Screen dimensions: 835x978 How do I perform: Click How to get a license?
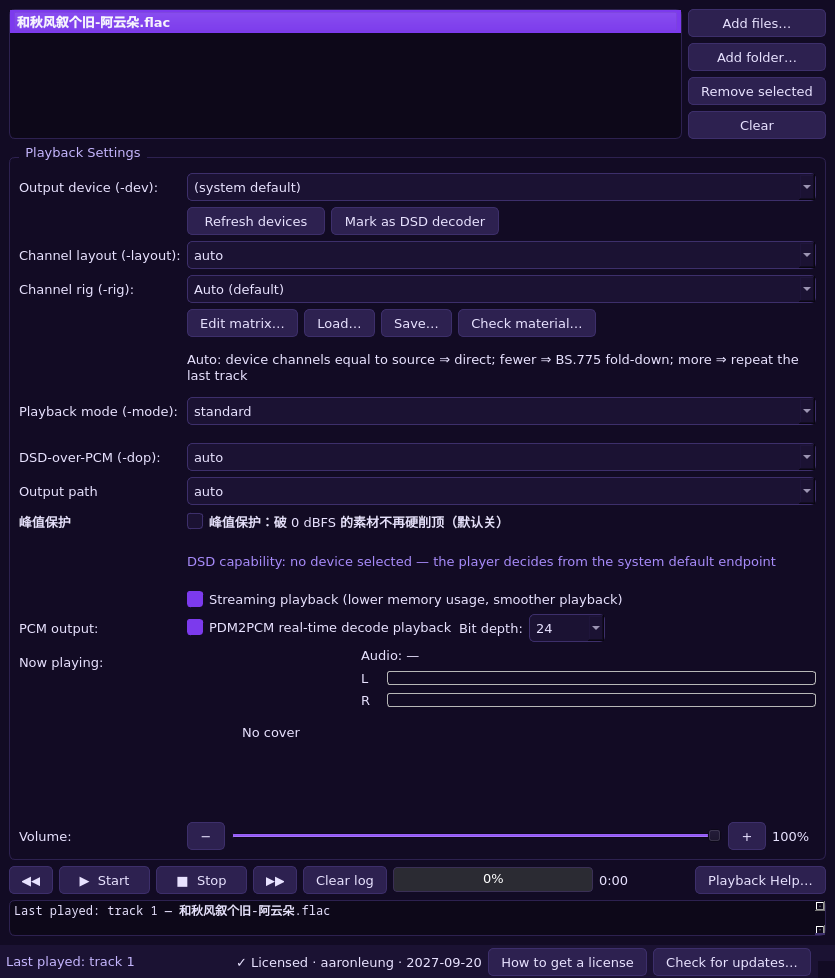tap(567, 962)
